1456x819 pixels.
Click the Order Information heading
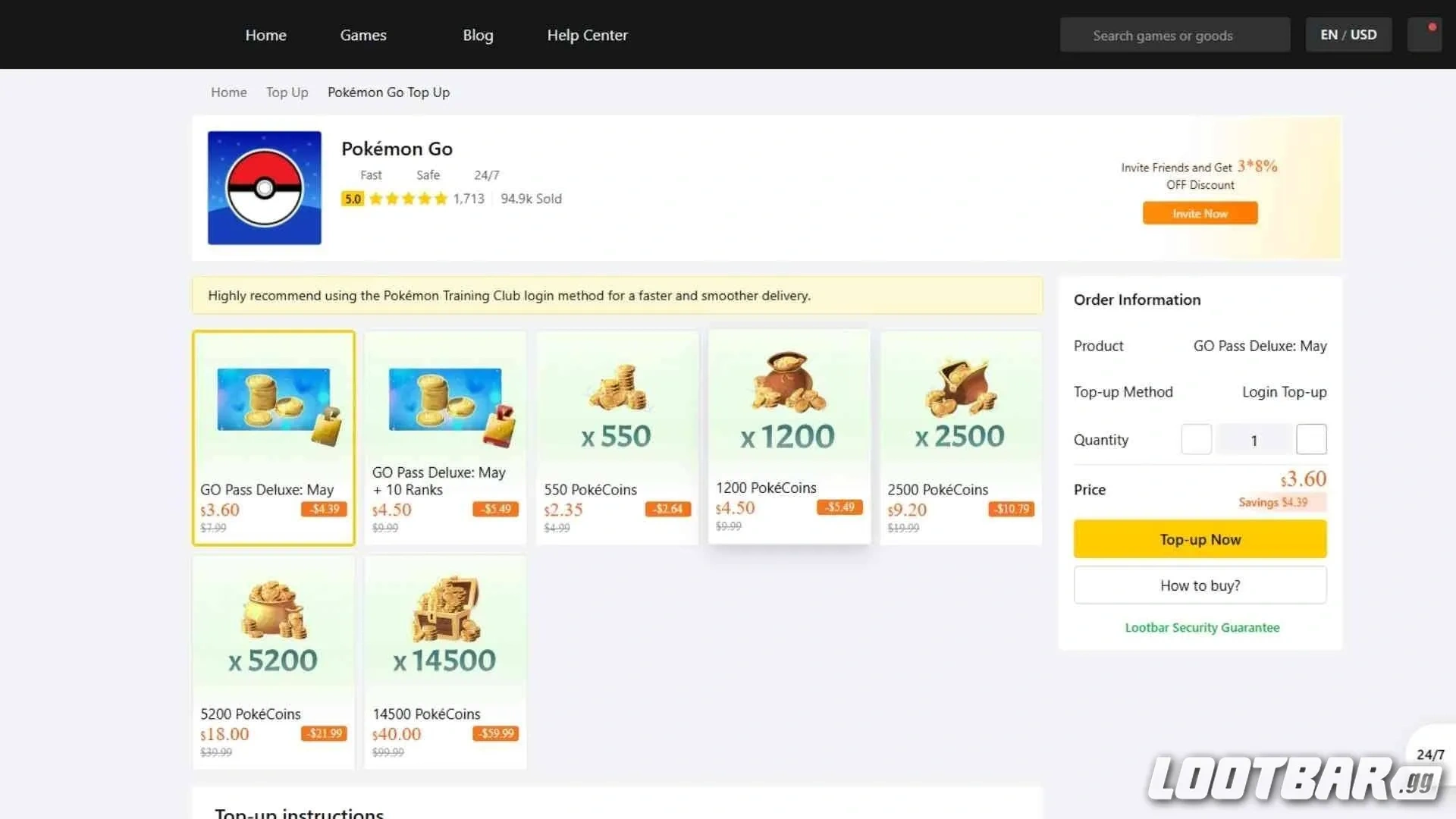click(1137, 300)
